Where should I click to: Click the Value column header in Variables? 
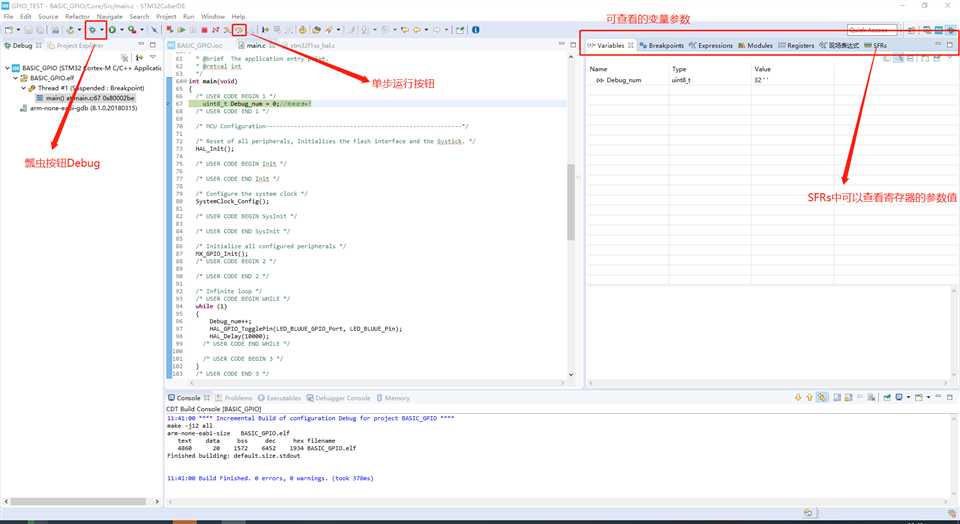(x=762, y=69)
